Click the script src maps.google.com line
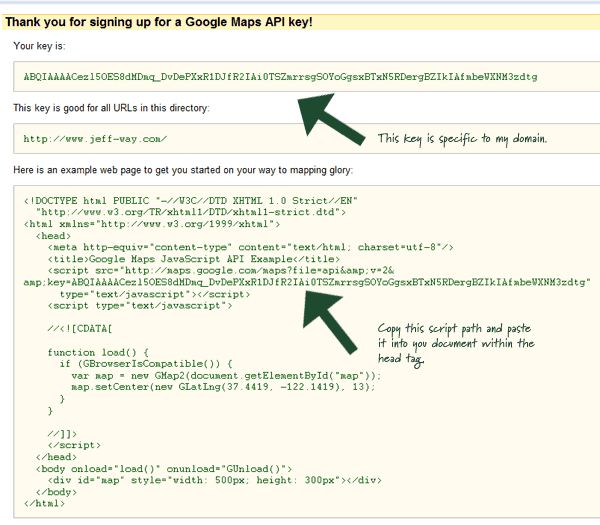600x525 pixels. pyautogui.click(x=221, y=271)
